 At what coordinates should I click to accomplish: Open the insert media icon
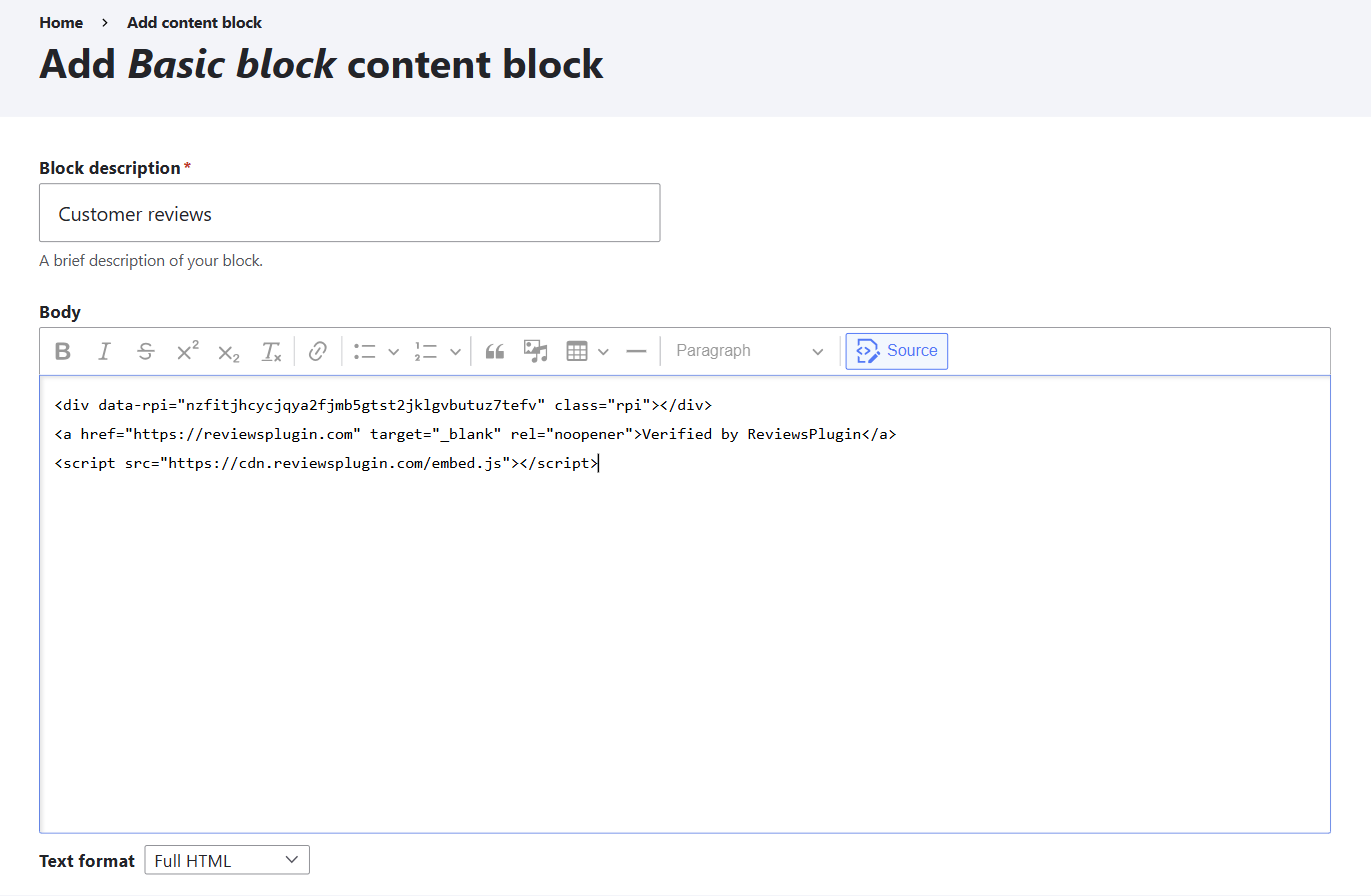(x=536, y=351)
